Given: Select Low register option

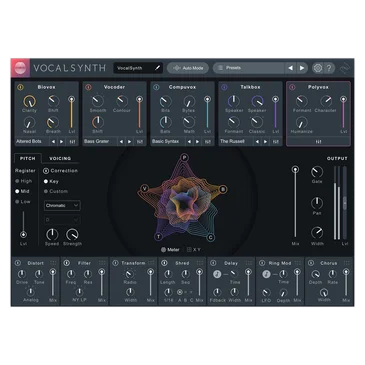Looking at the screenshot, I should click(x=23, y=202).
